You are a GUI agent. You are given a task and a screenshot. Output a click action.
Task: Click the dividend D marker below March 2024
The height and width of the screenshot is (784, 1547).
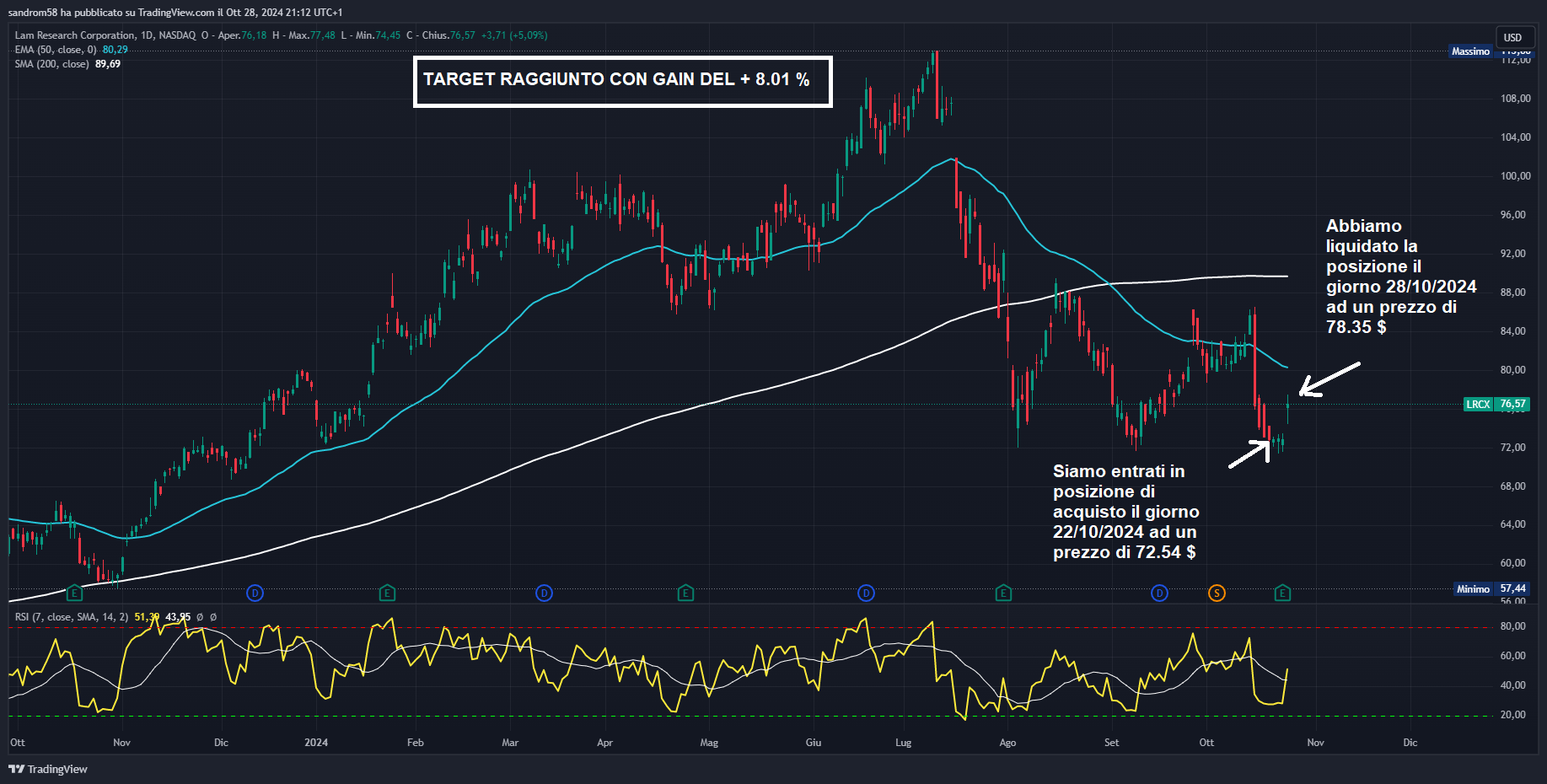pos(544,593)
